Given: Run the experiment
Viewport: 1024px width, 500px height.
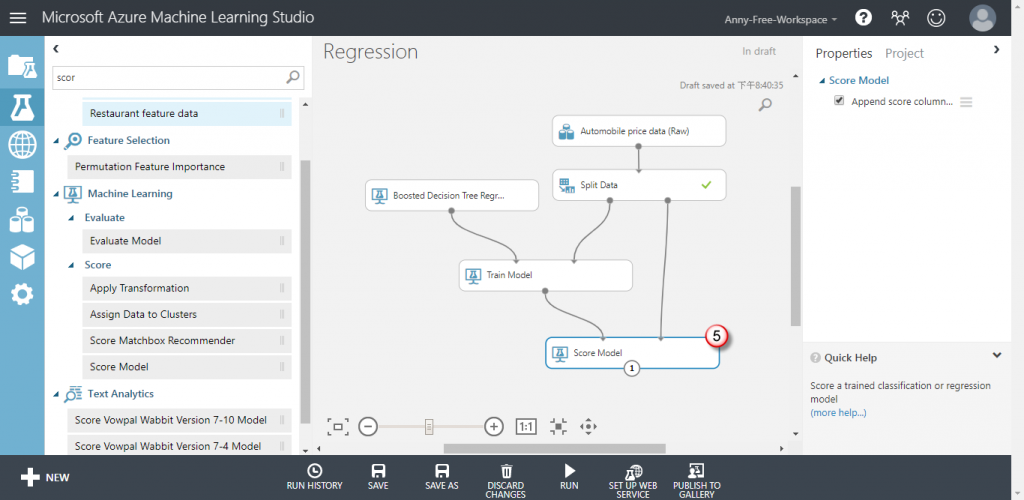Looking at the screenshot, I should (x=569, y=477).
